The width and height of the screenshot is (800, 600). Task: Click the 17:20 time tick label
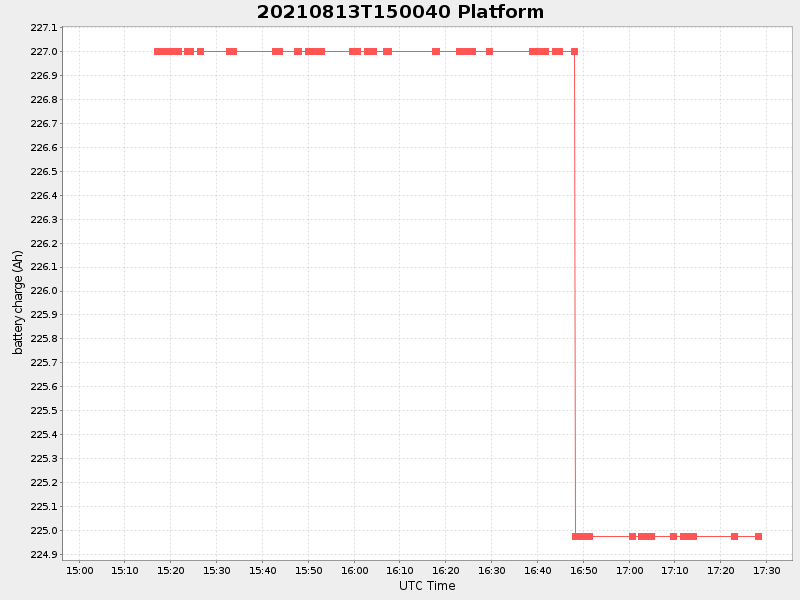coord(721,570)
